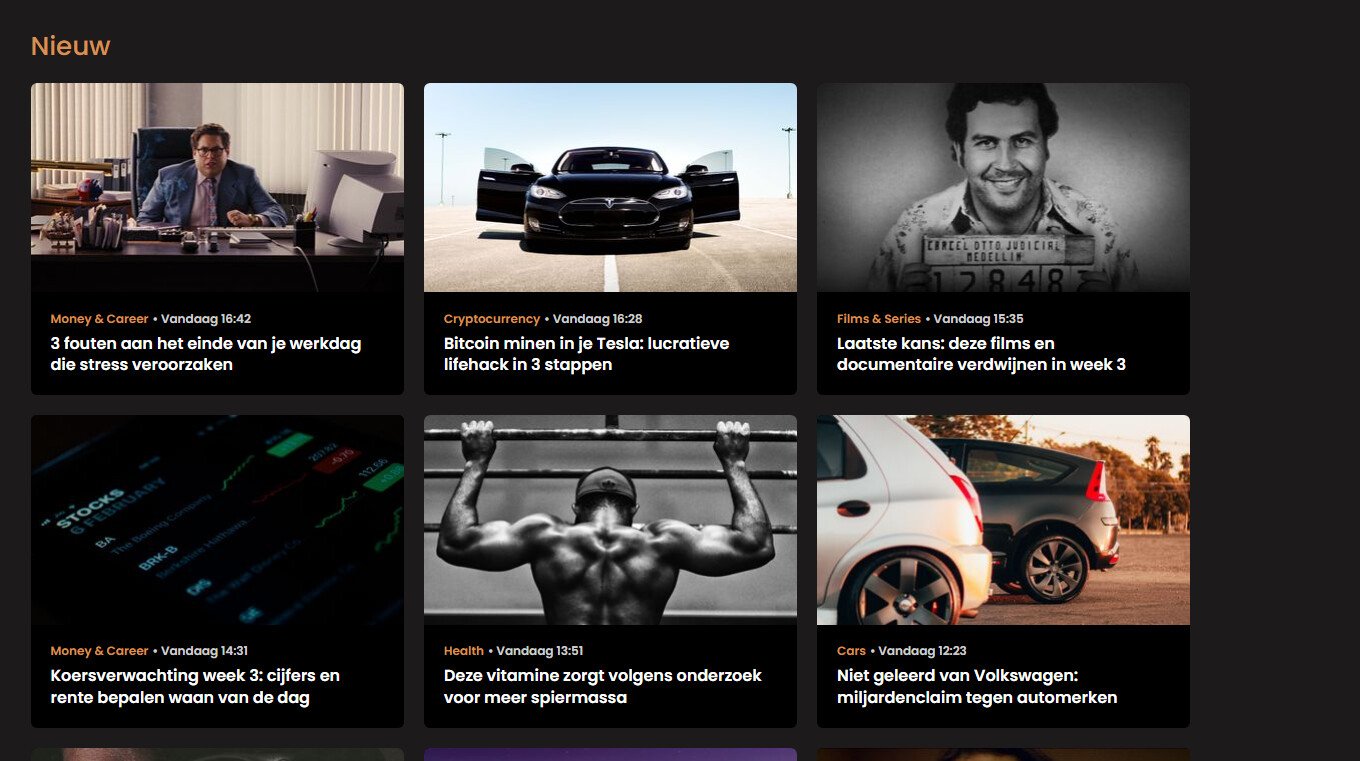Image resolution: width=1360 pixels, height=761 pixels.
Task: Open the stocks screen thumbnail image
Action: pyautogui.click(x=217, y=520)
